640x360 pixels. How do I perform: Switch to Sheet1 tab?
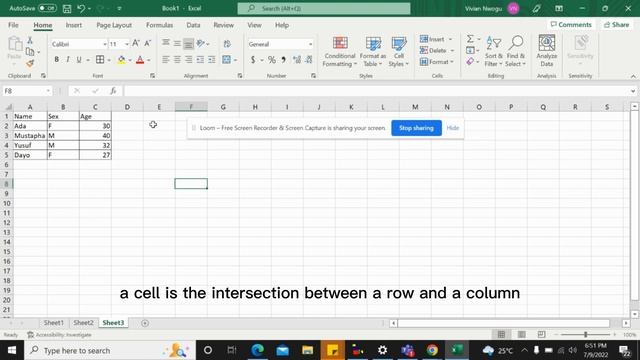point(53,322)
